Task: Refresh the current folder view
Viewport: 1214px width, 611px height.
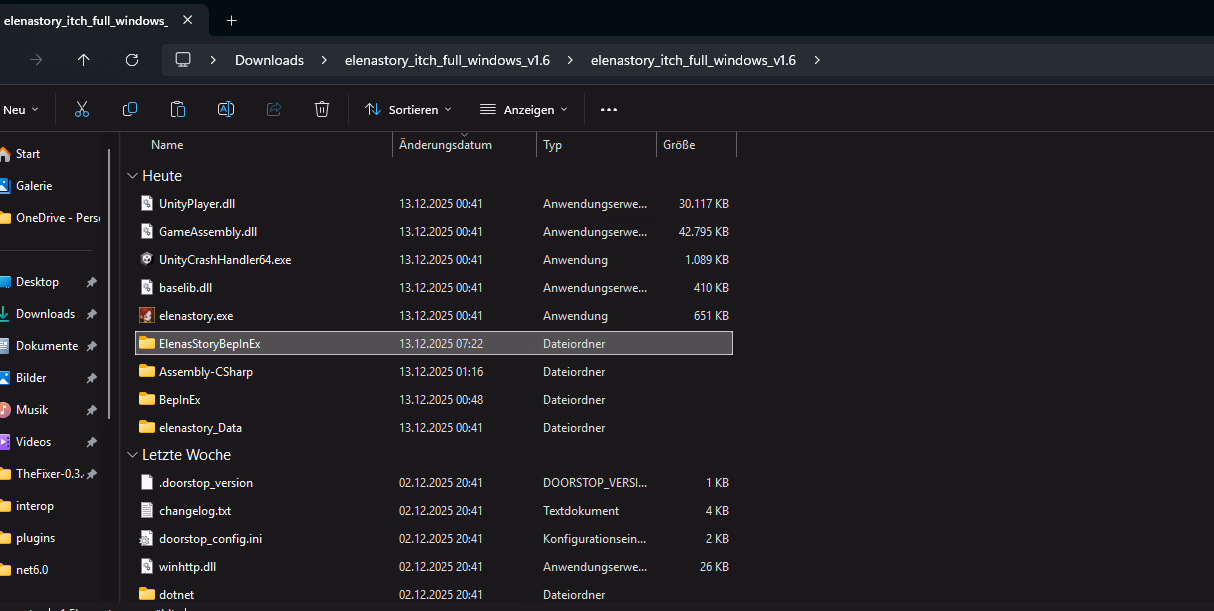Action: pos(132,60)
